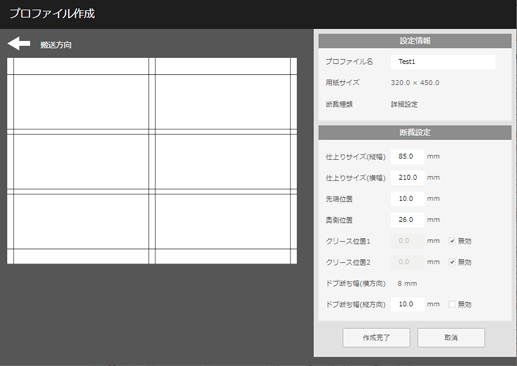Click the クリース位置1 label
This screenshot has height=366, width=517.
coord(348,241)
